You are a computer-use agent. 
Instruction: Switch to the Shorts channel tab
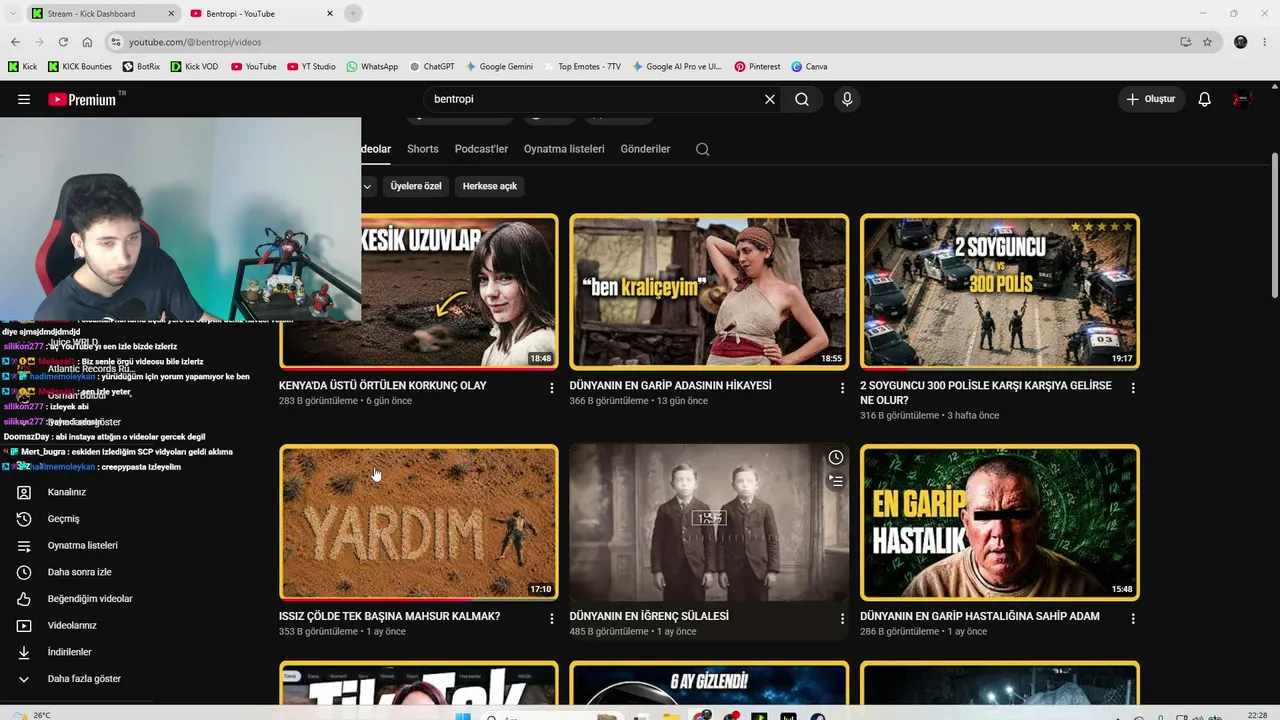tap(423, 149)
